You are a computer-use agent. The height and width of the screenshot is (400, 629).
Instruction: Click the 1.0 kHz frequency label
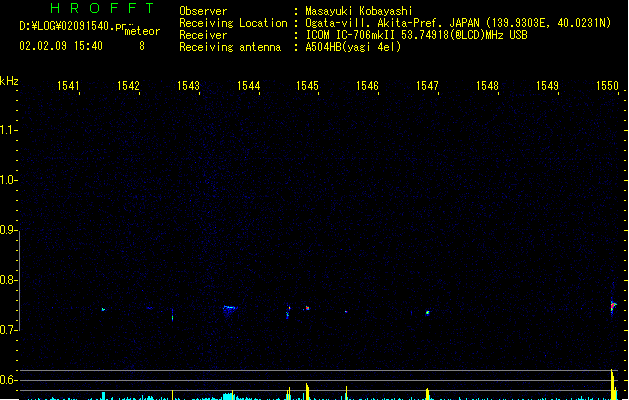[x=7, y=179]
